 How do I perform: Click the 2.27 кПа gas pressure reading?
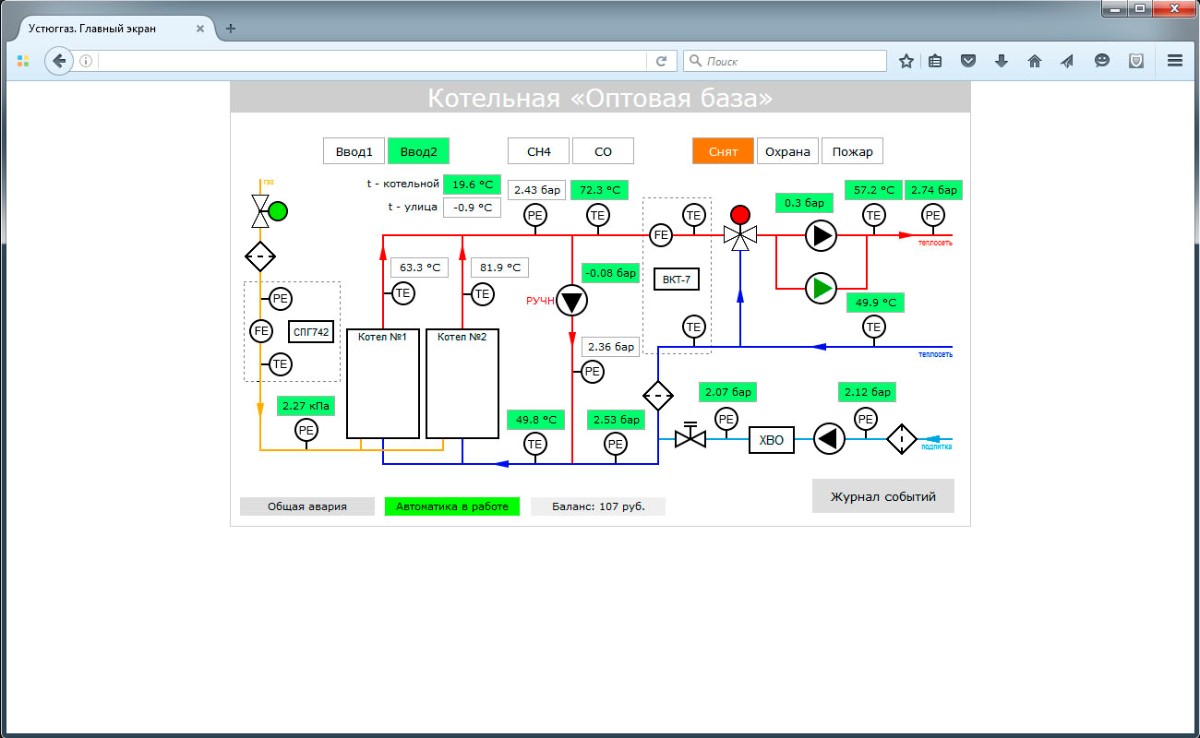coord(306,406)
